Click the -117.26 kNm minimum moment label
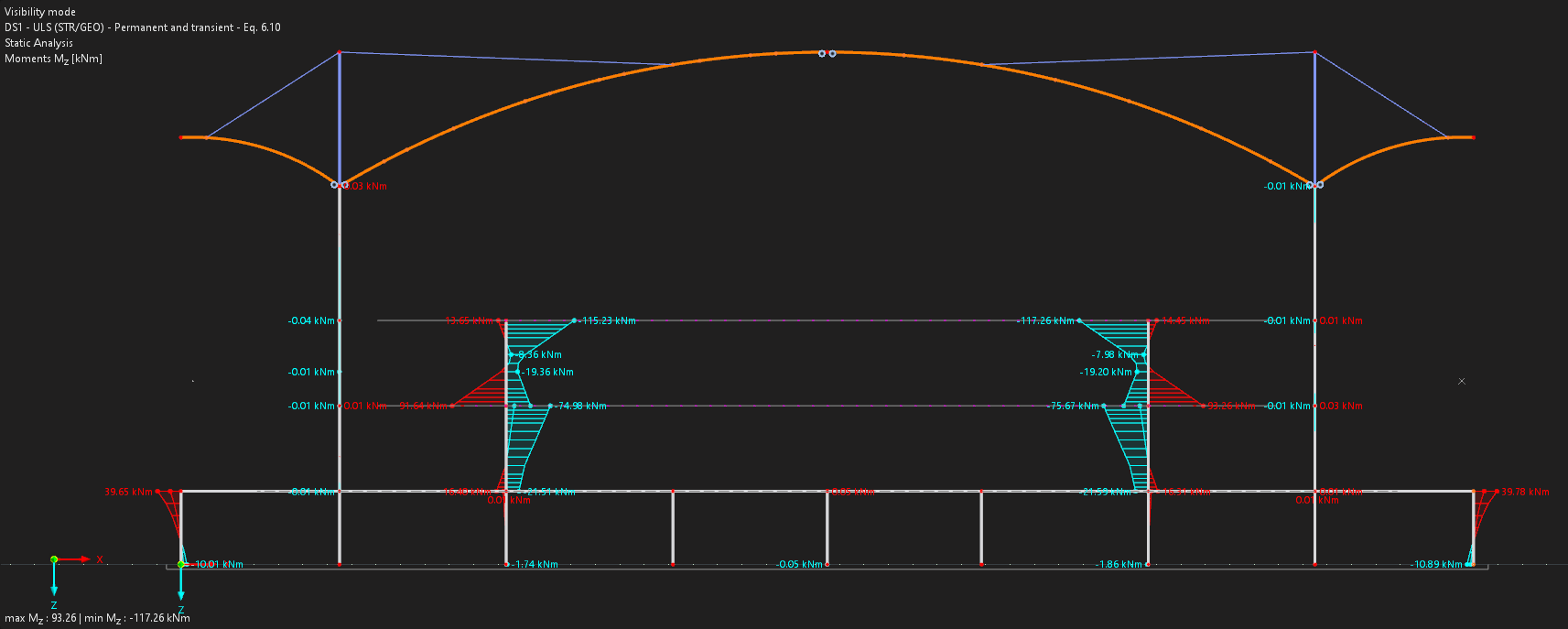This screenshot has height=629, width=1568. click(1047, 321)
